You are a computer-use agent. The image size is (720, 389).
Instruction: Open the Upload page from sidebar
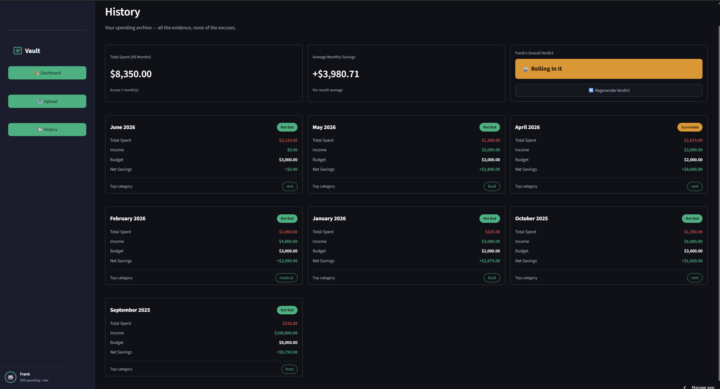point(47,101)
